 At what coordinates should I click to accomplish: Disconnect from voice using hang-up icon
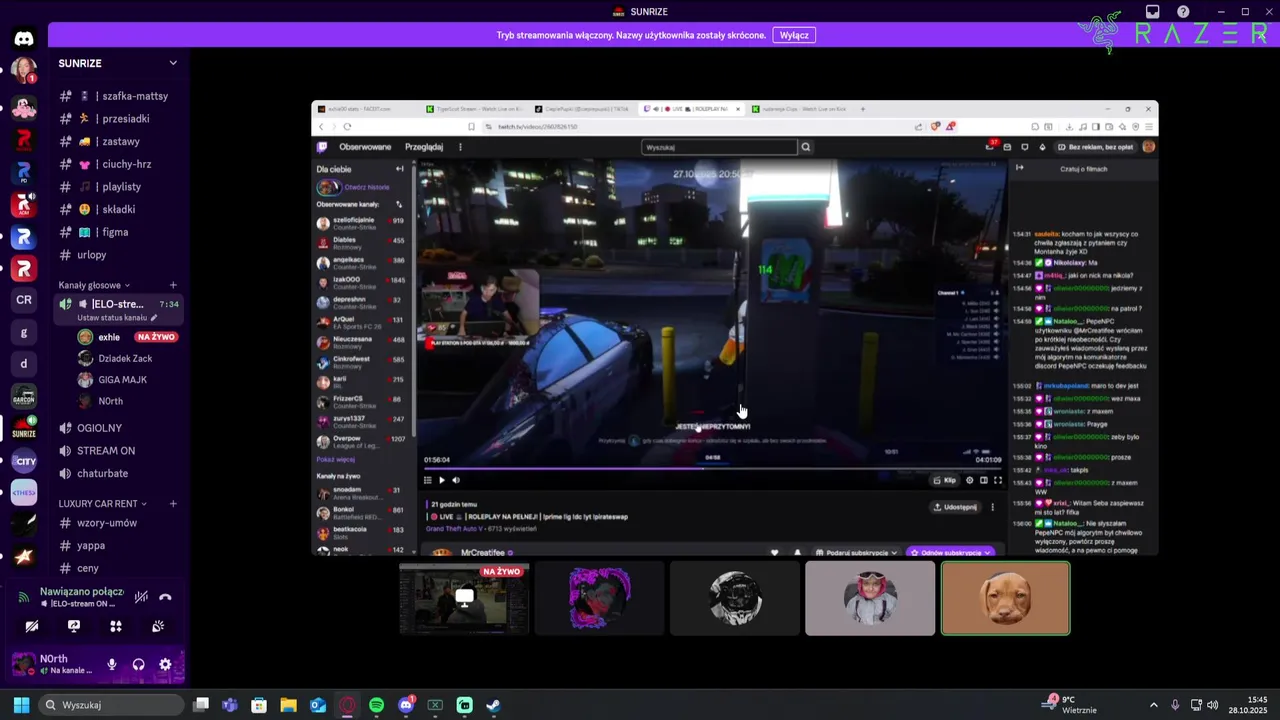[x=166, y=597]
